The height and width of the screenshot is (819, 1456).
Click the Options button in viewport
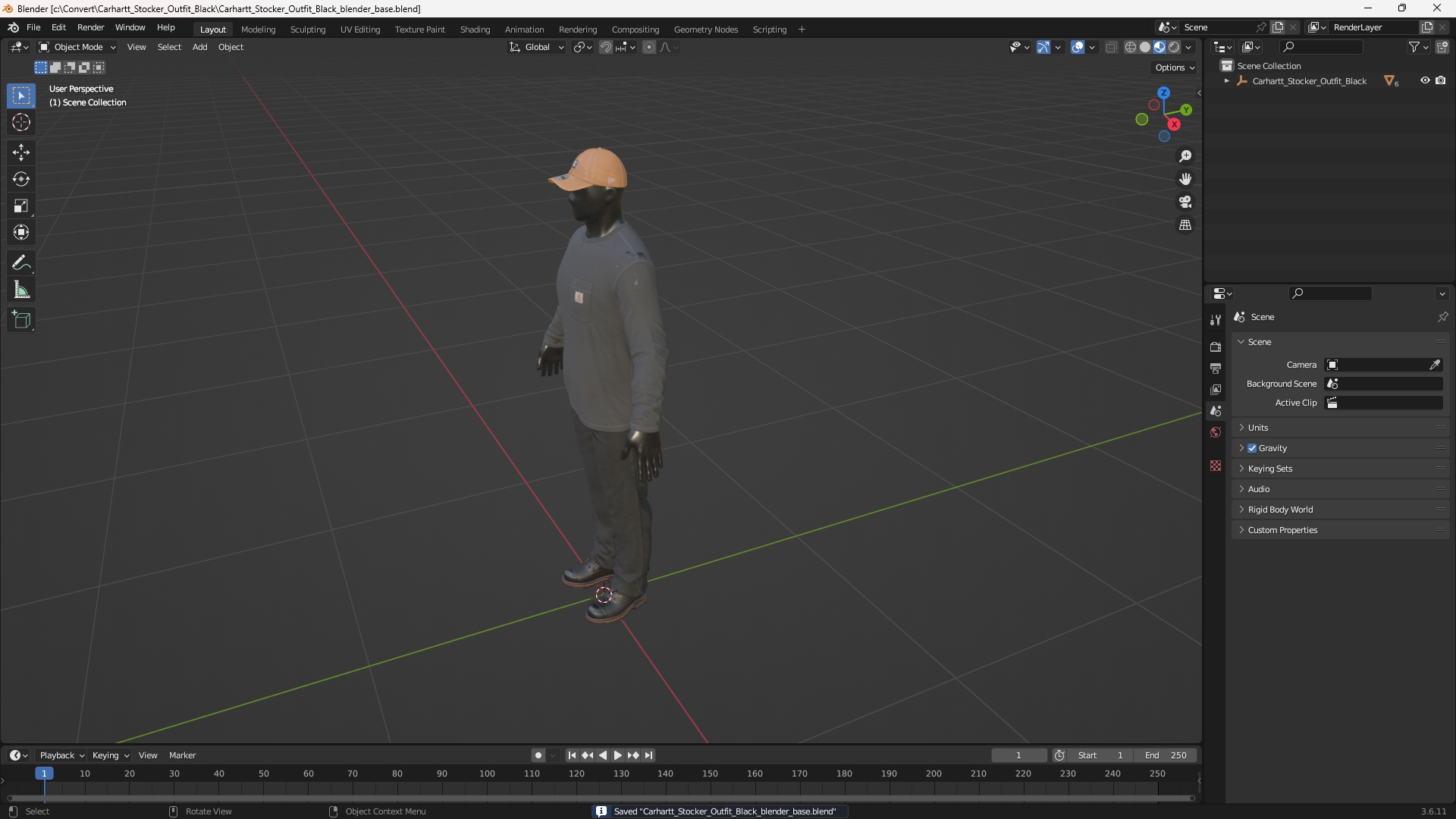tap(1175, 67)
